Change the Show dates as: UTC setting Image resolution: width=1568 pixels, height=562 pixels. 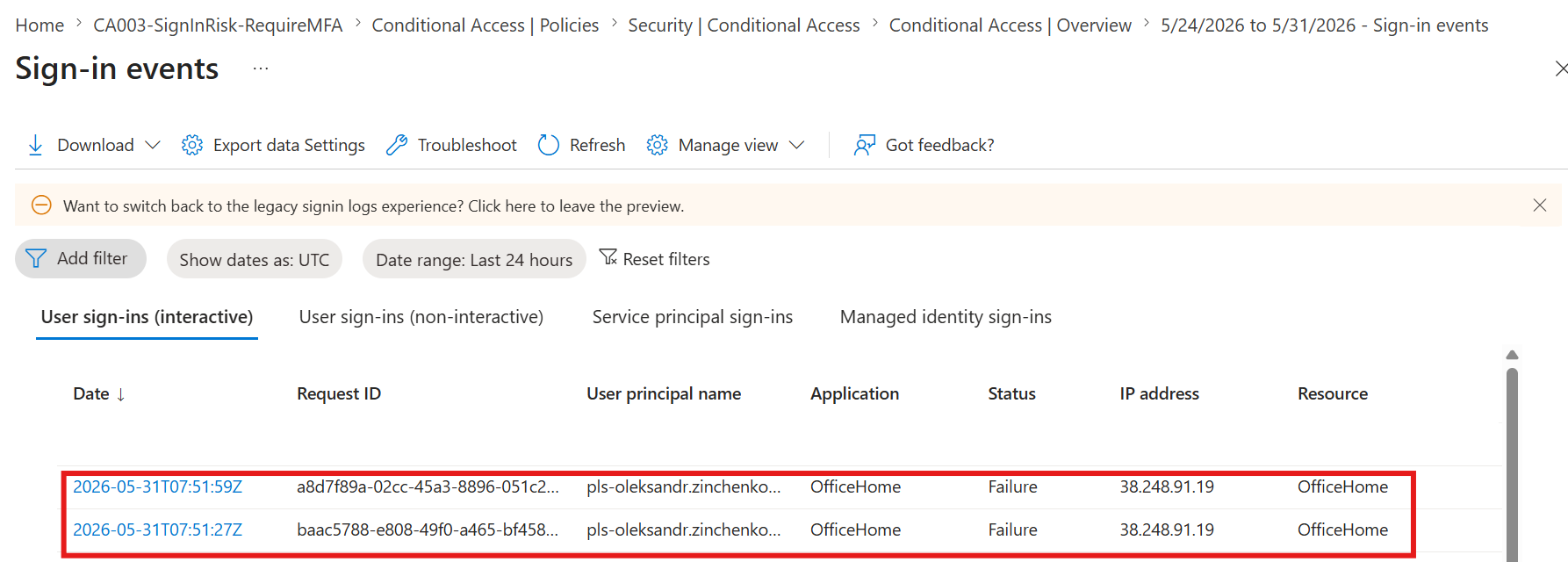[255, 259]
